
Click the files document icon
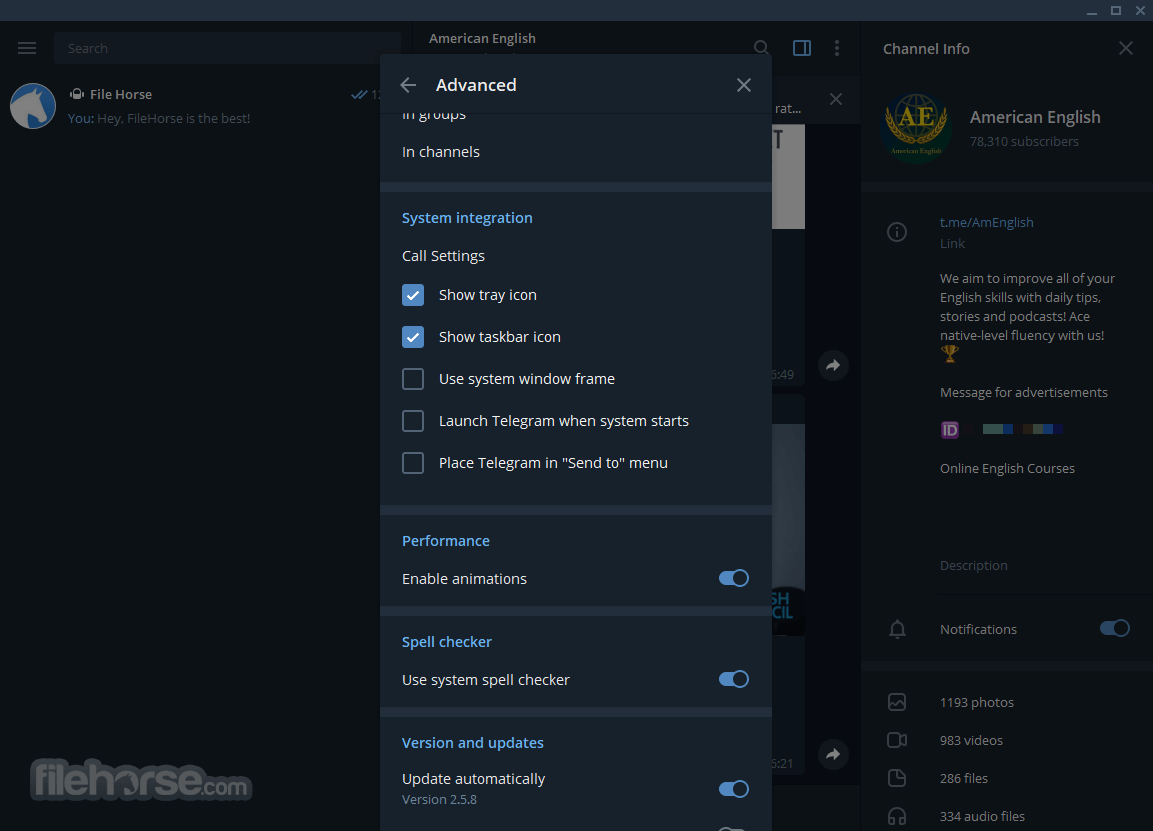pos(897,778)
